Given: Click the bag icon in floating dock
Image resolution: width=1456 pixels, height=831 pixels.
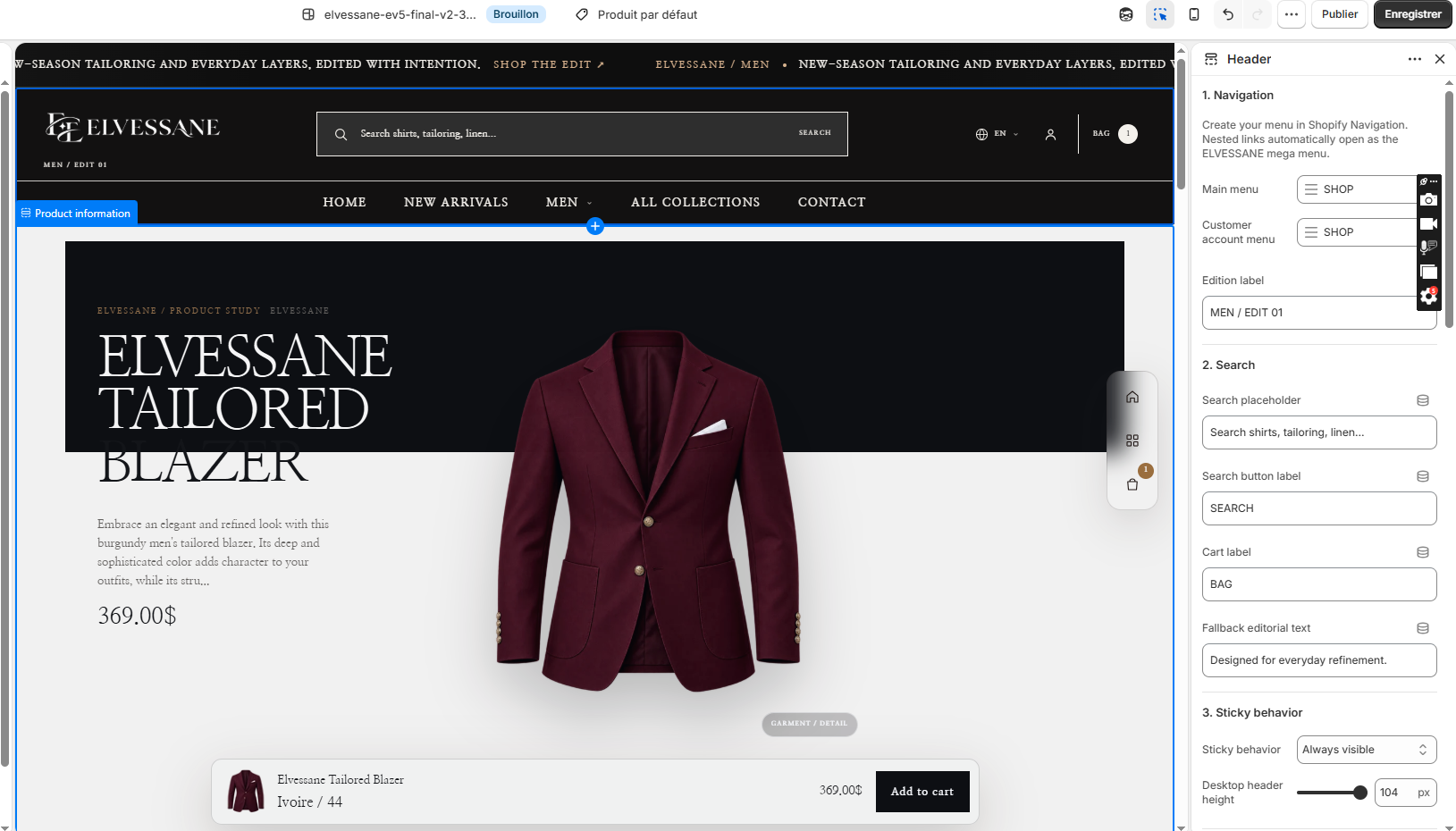Looking at the screenshot, I should pos(1132,484).
